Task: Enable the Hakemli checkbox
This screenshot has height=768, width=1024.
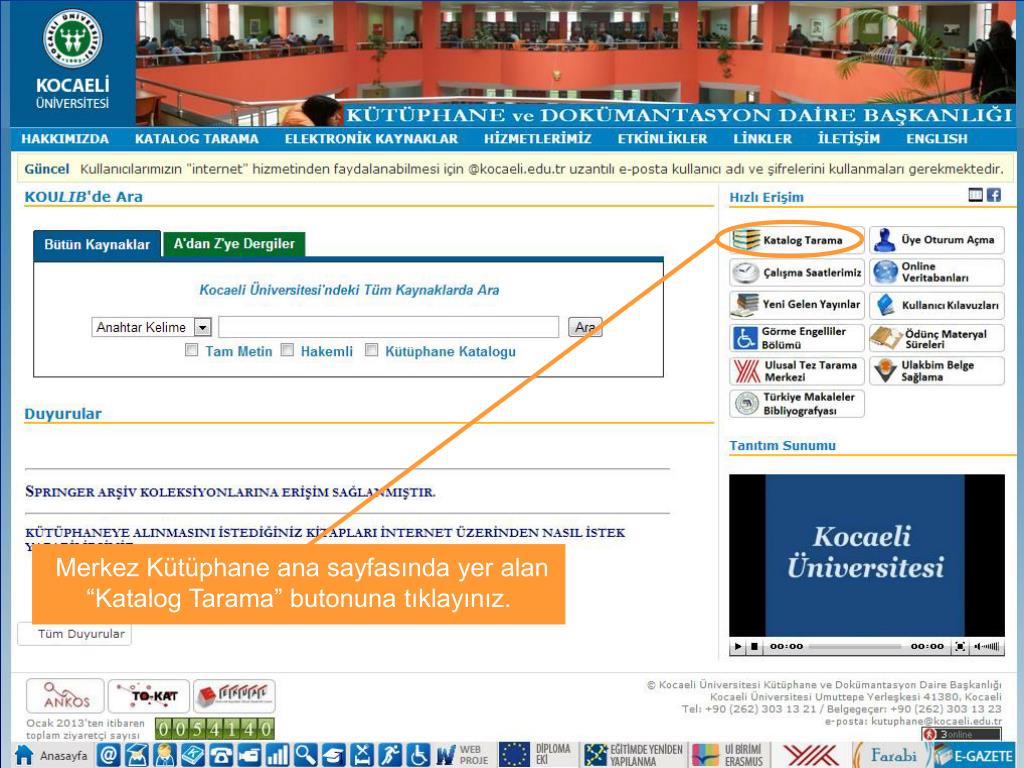Action: (x=287, y=350)
